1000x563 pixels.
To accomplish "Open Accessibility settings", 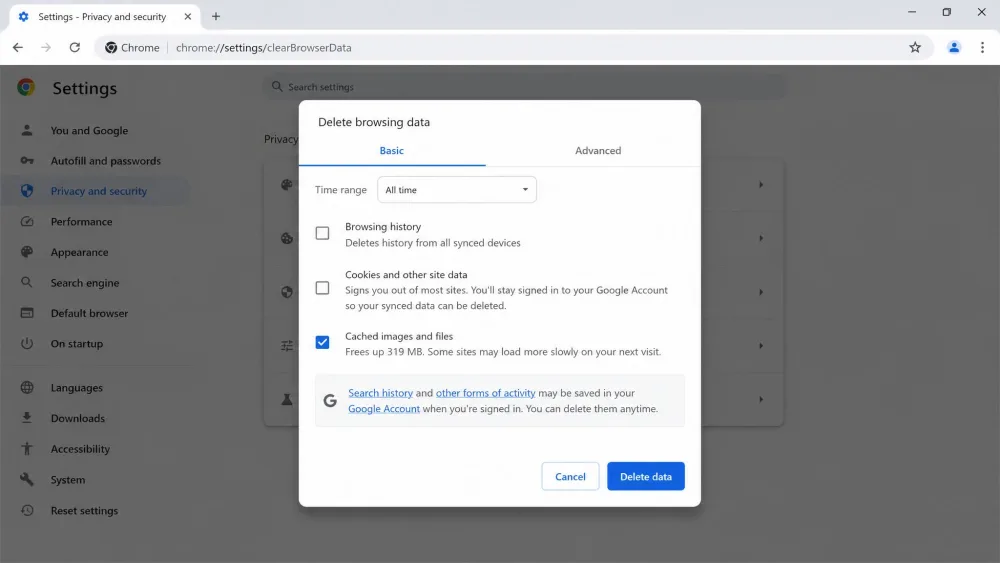I will pyautogui.click(x=80, y=448).
